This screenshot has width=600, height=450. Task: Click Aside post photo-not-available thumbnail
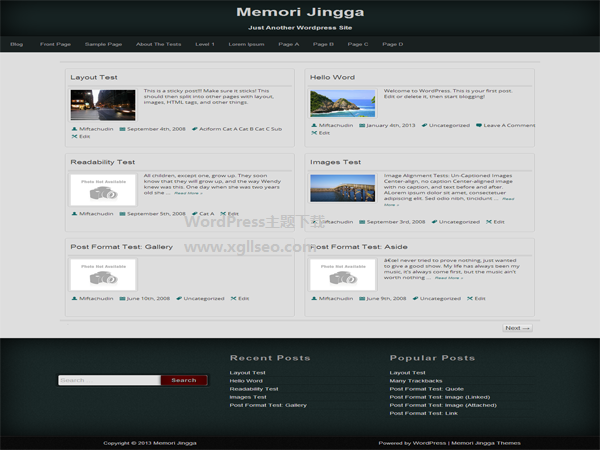(x=343, y=274)
